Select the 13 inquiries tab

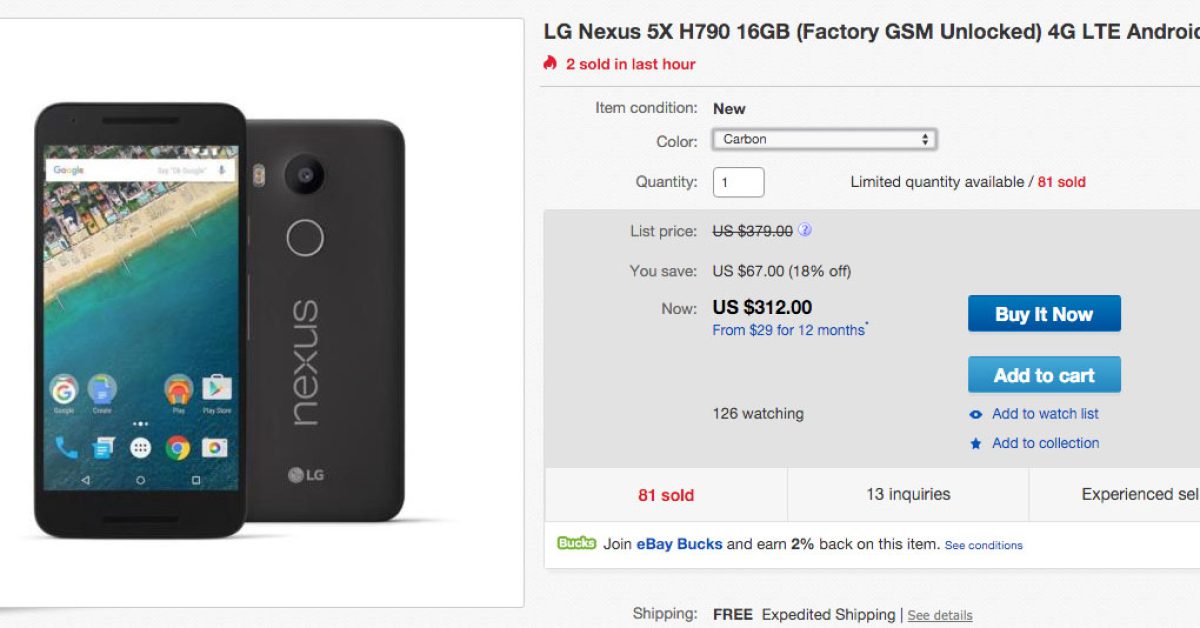pyautogui.click(x=908, y=494)
